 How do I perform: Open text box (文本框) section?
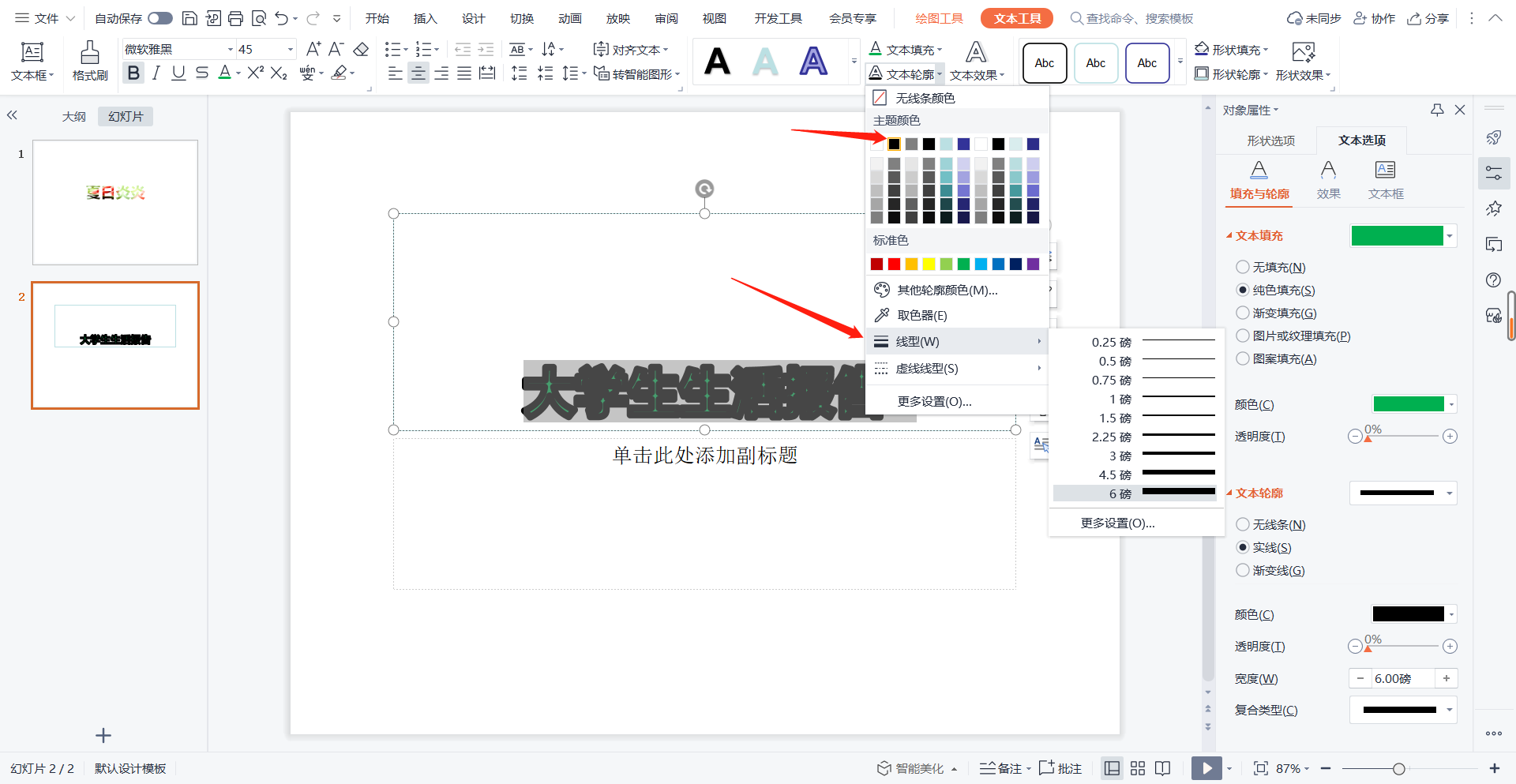point(1386,180)
